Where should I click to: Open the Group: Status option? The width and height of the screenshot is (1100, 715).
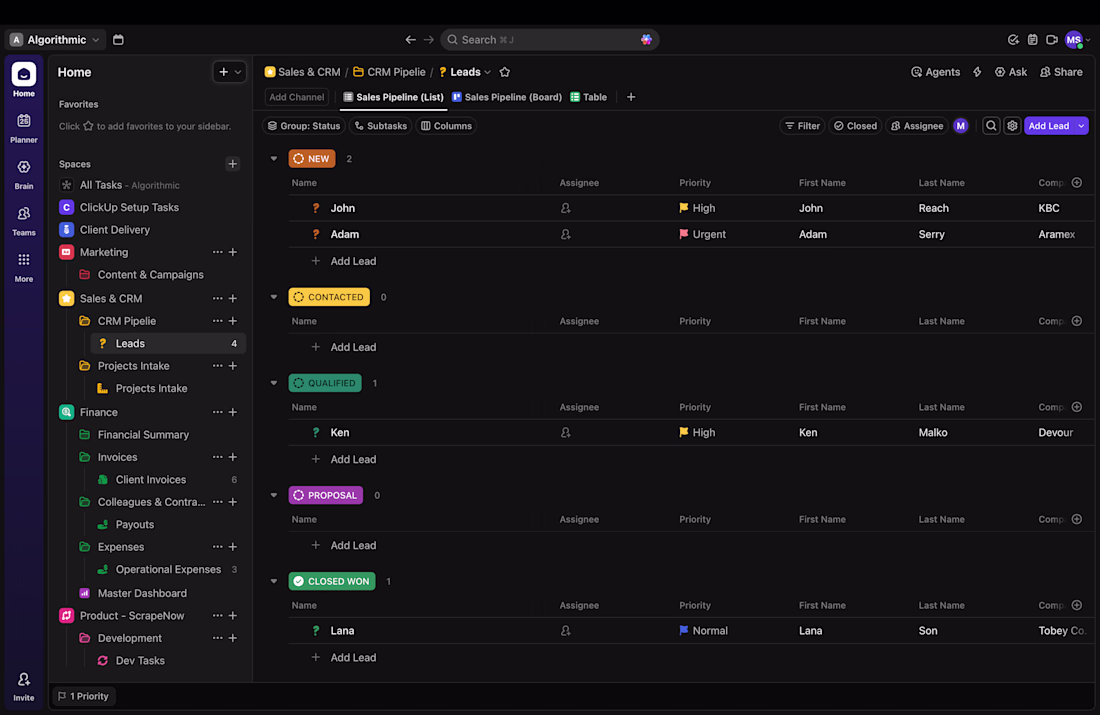click(303, 126)
